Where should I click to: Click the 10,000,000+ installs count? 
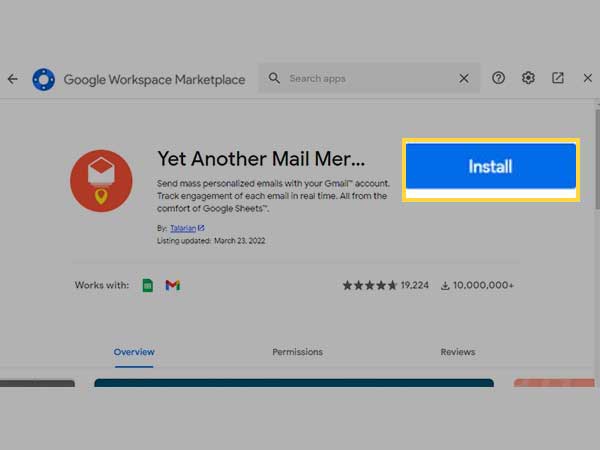pos(483,285)
